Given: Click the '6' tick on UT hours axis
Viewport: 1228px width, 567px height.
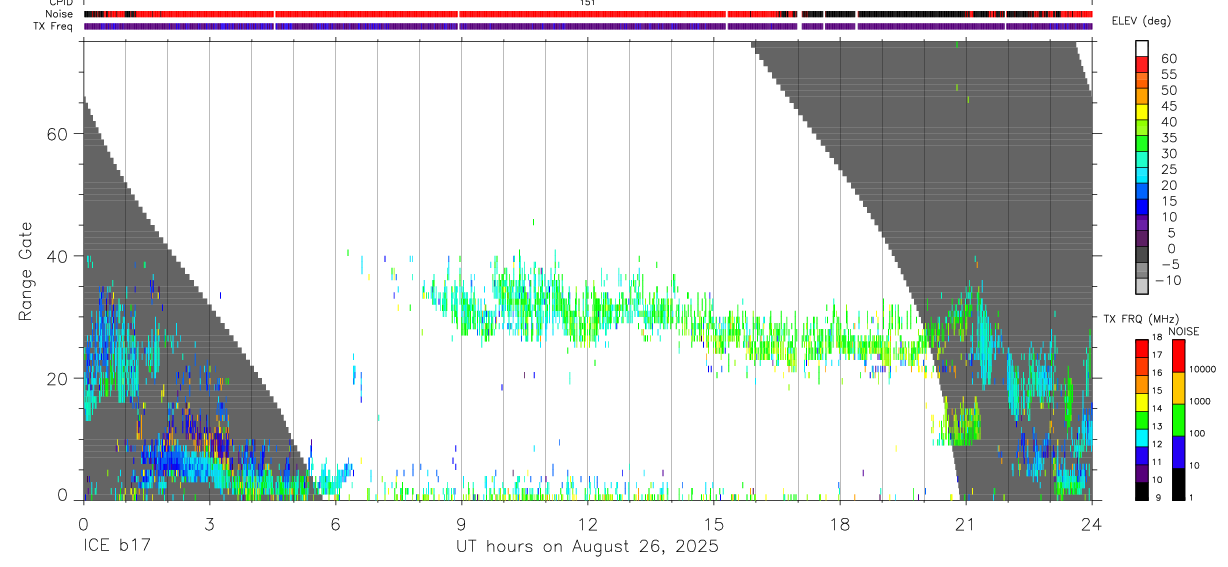Looking at the screenshot, I should (335, 523).
